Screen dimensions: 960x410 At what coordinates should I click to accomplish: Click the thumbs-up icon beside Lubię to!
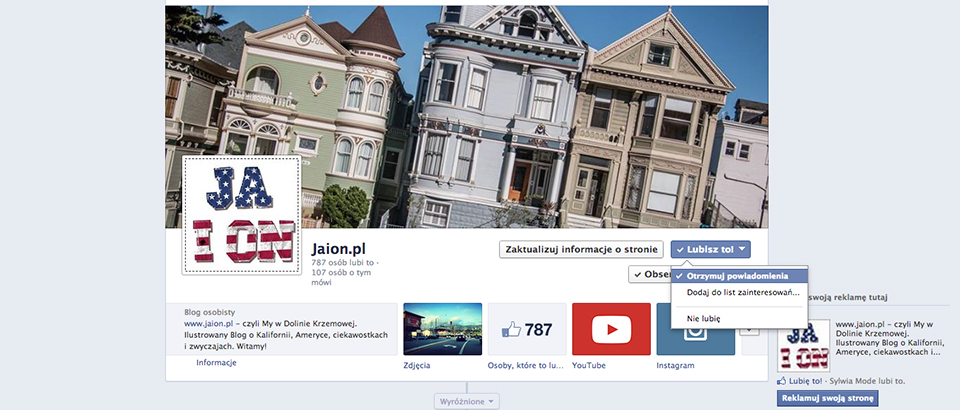[x=782, y=381]
